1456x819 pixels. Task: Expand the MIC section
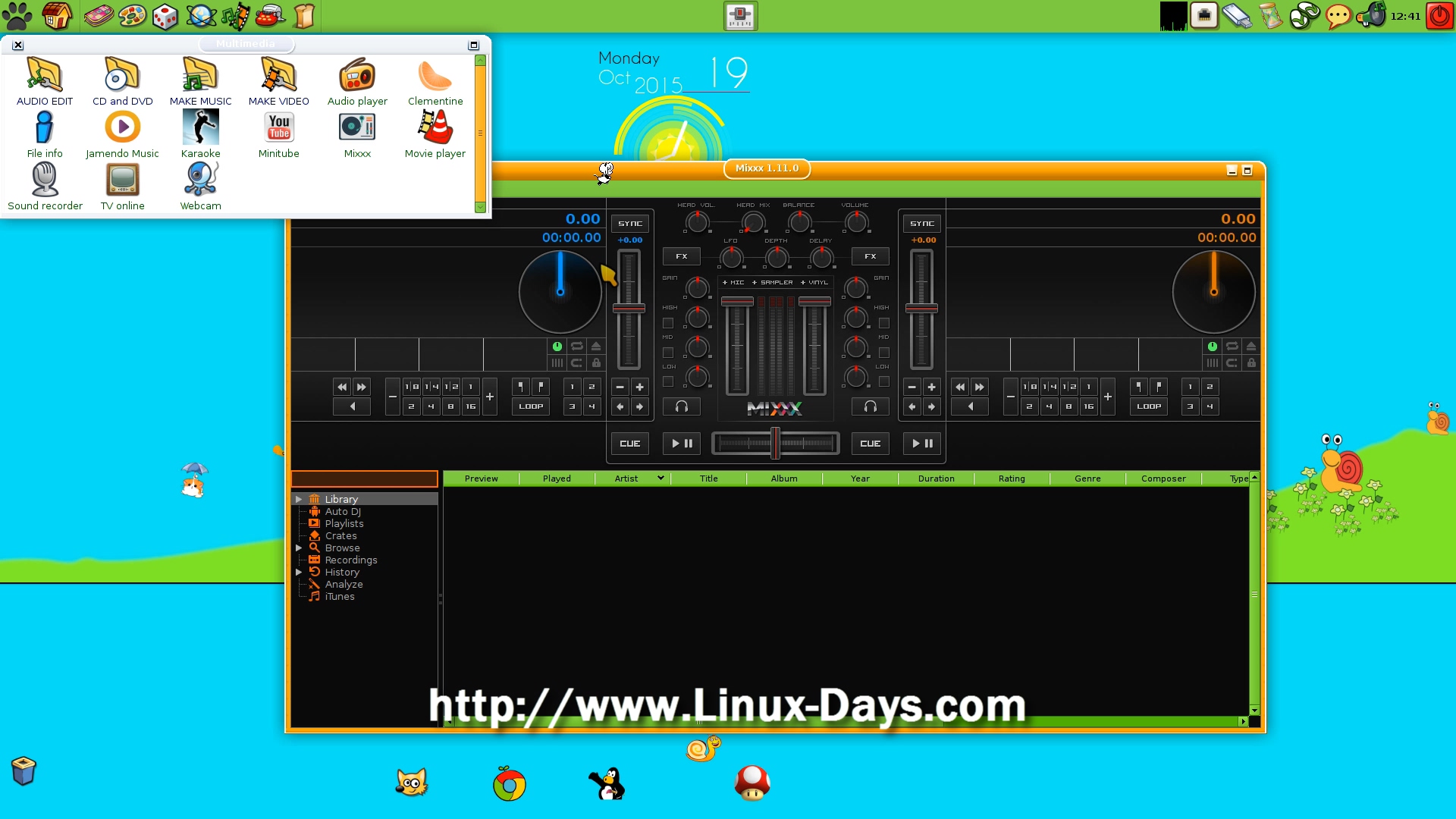[x=733, y=282]
